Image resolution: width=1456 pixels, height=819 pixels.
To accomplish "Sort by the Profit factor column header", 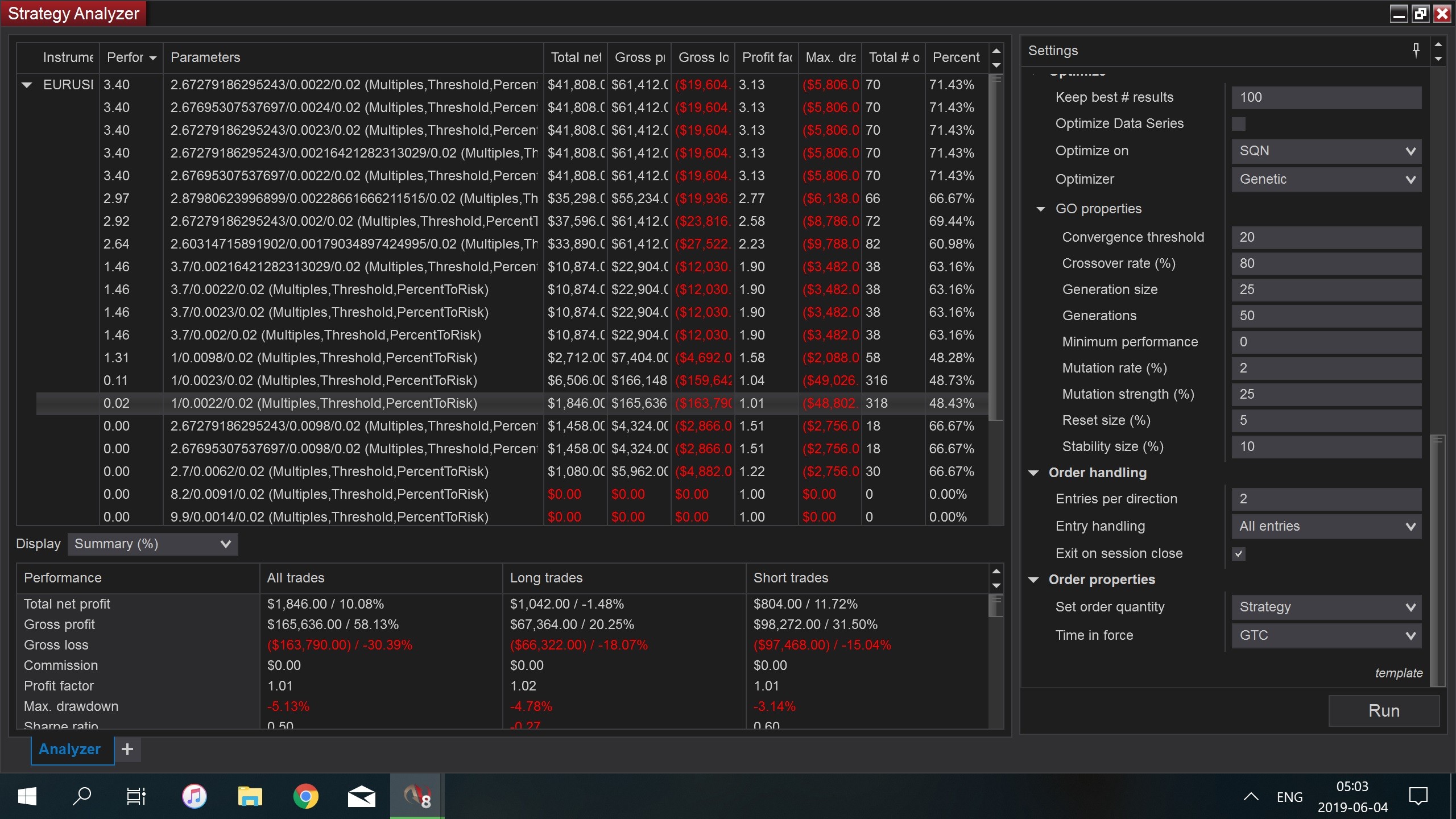I will click(x=766, y=57).
